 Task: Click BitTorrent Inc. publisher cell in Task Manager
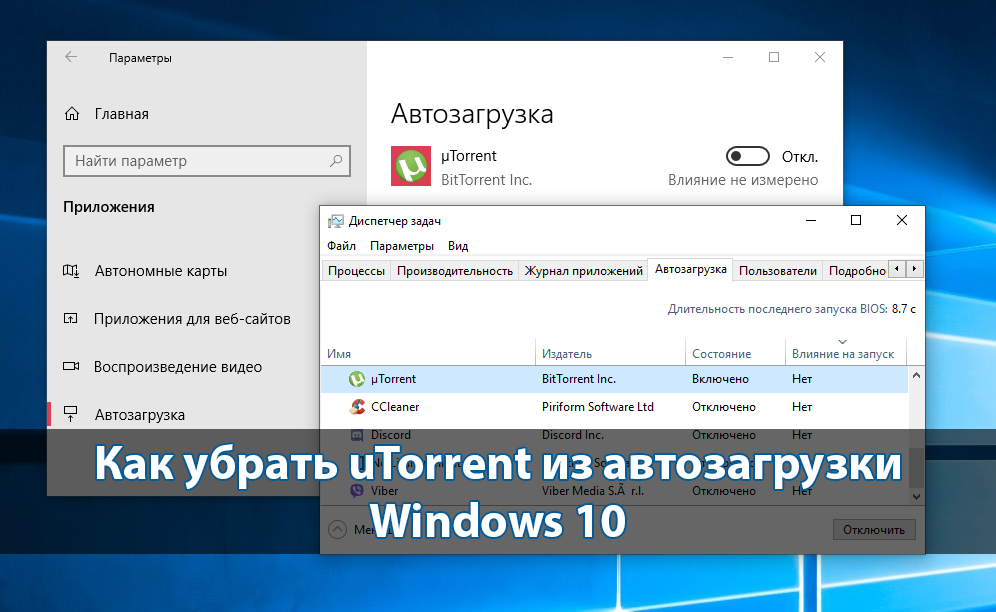[x=579, y=379]
